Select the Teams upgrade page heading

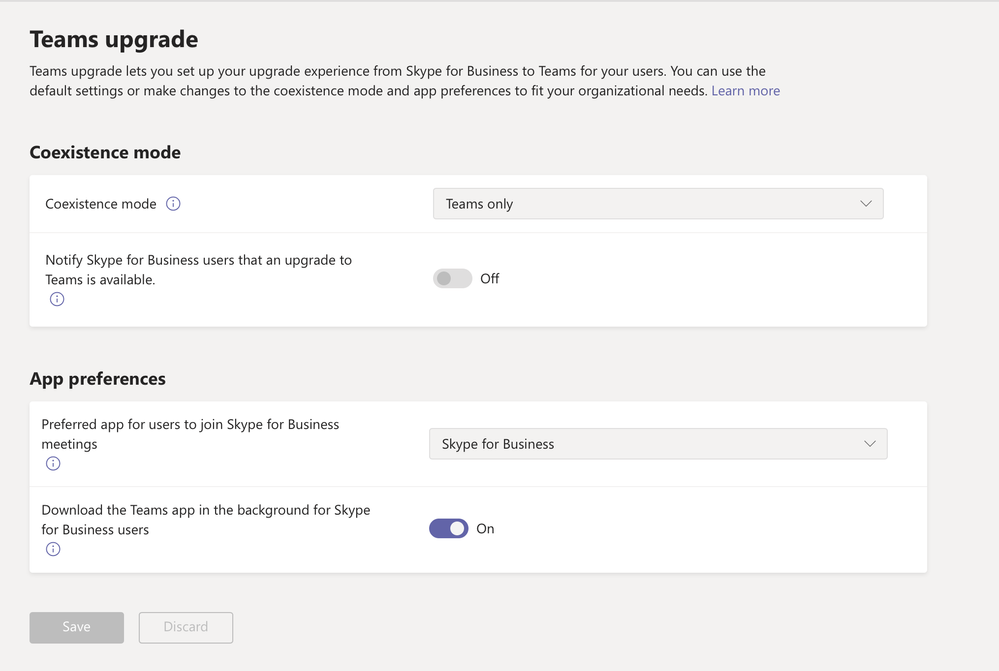[x=114, y=40]
